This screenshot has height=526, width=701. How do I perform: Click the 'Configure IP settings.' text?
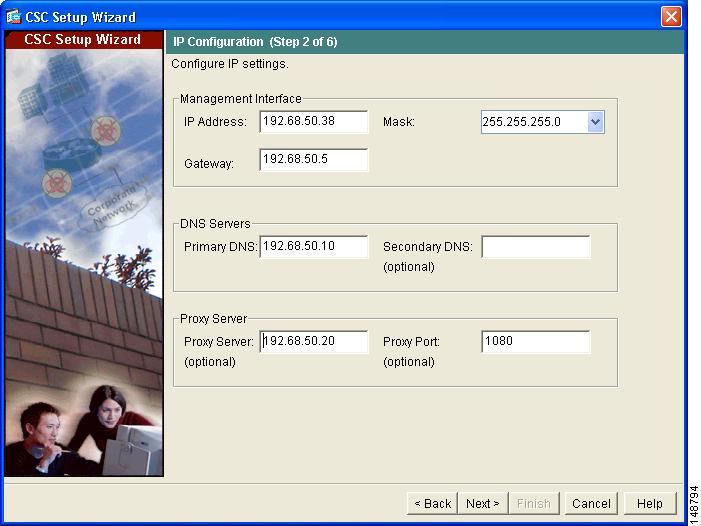[230, 64]
